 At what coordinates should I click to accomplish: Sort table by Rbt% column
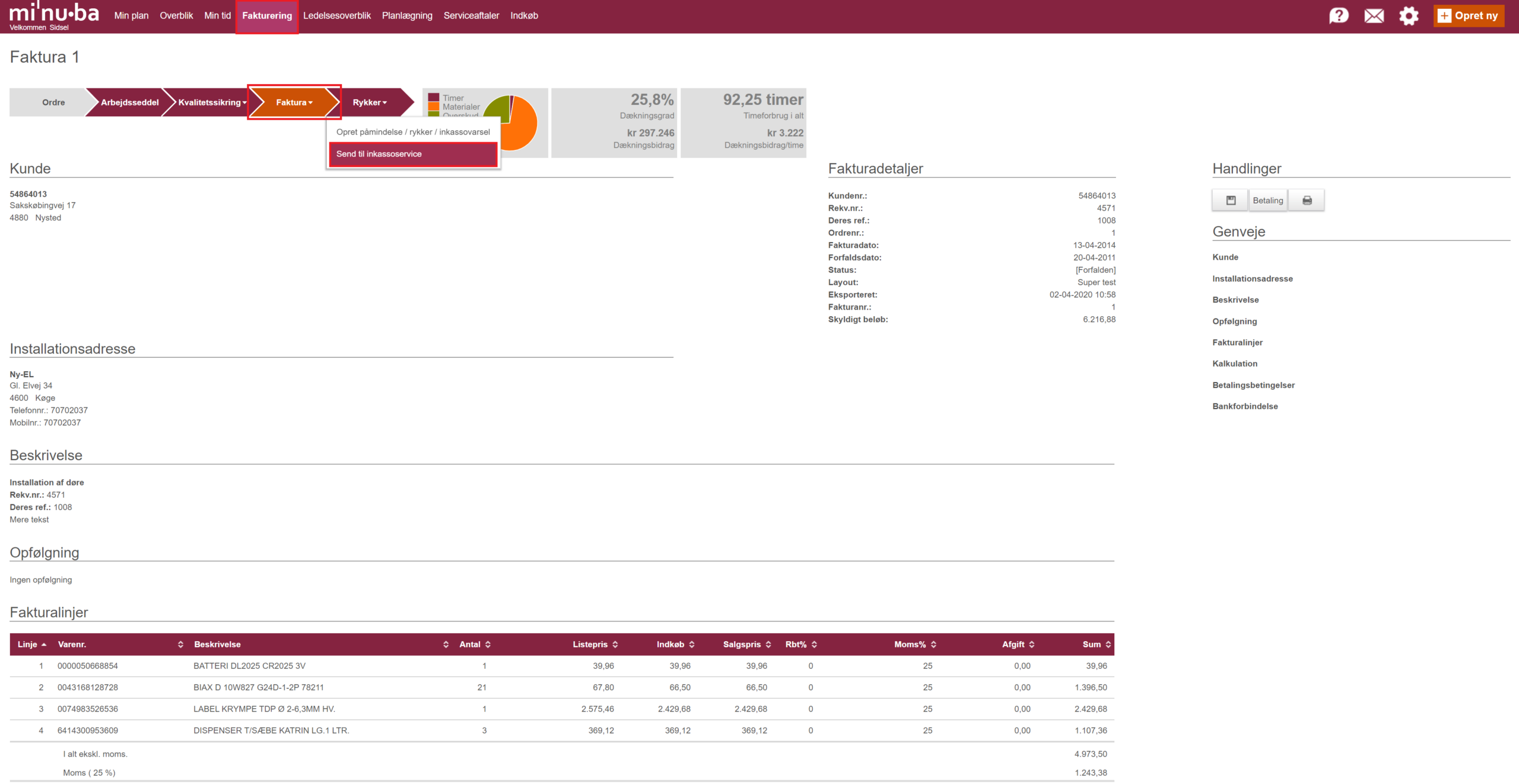(x=801, y=644)
